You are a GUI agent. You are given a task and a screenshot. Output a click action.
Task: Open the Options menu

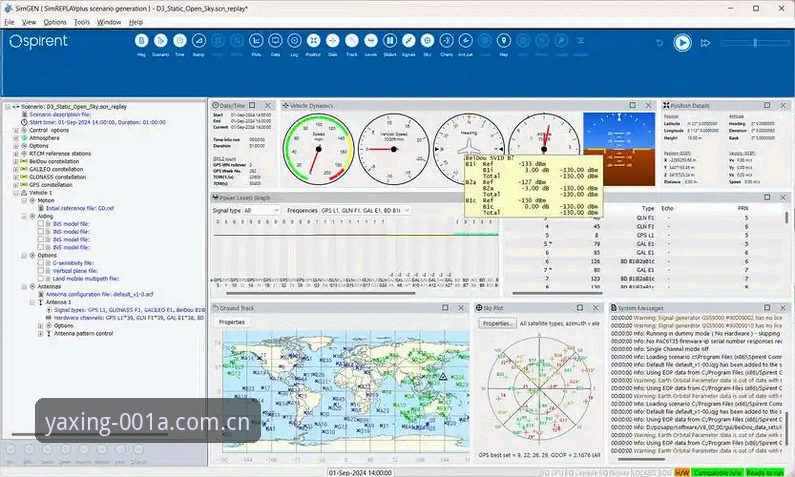pyautogui.click(x=55, y=22)
